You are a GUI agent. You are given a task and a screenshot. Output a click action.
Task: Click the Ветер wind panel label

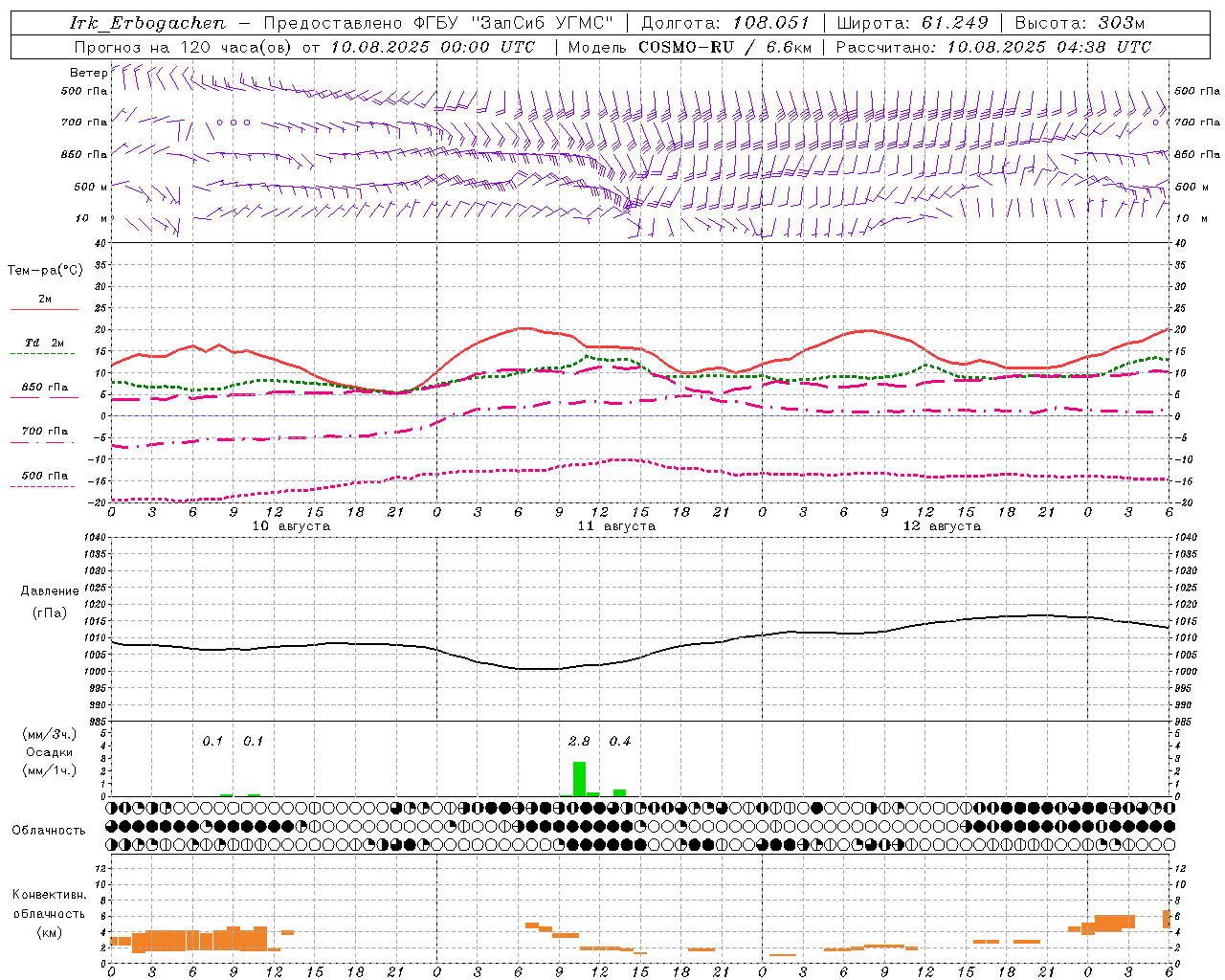[88, 73]
